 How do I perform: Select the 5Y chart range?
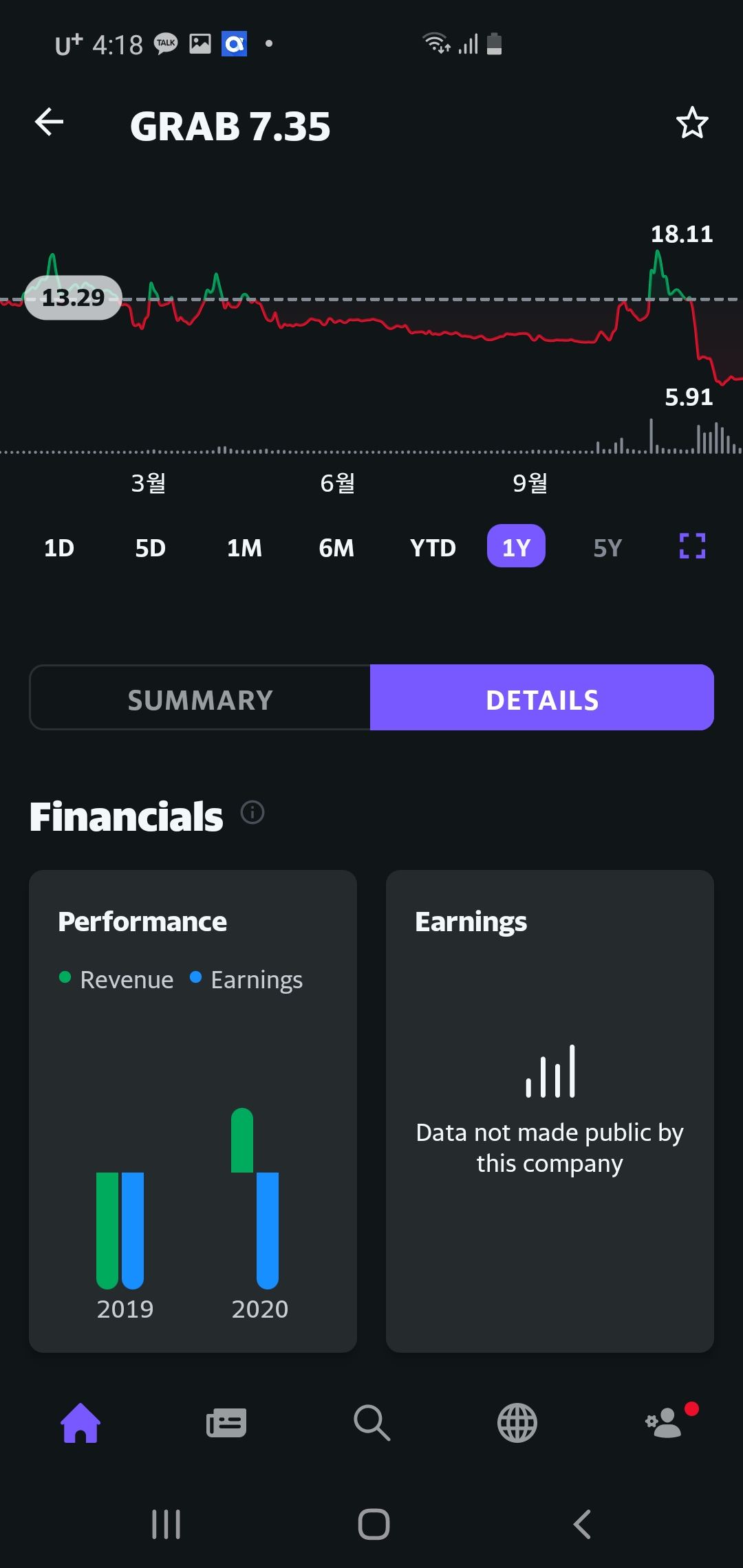pos(607,547)
